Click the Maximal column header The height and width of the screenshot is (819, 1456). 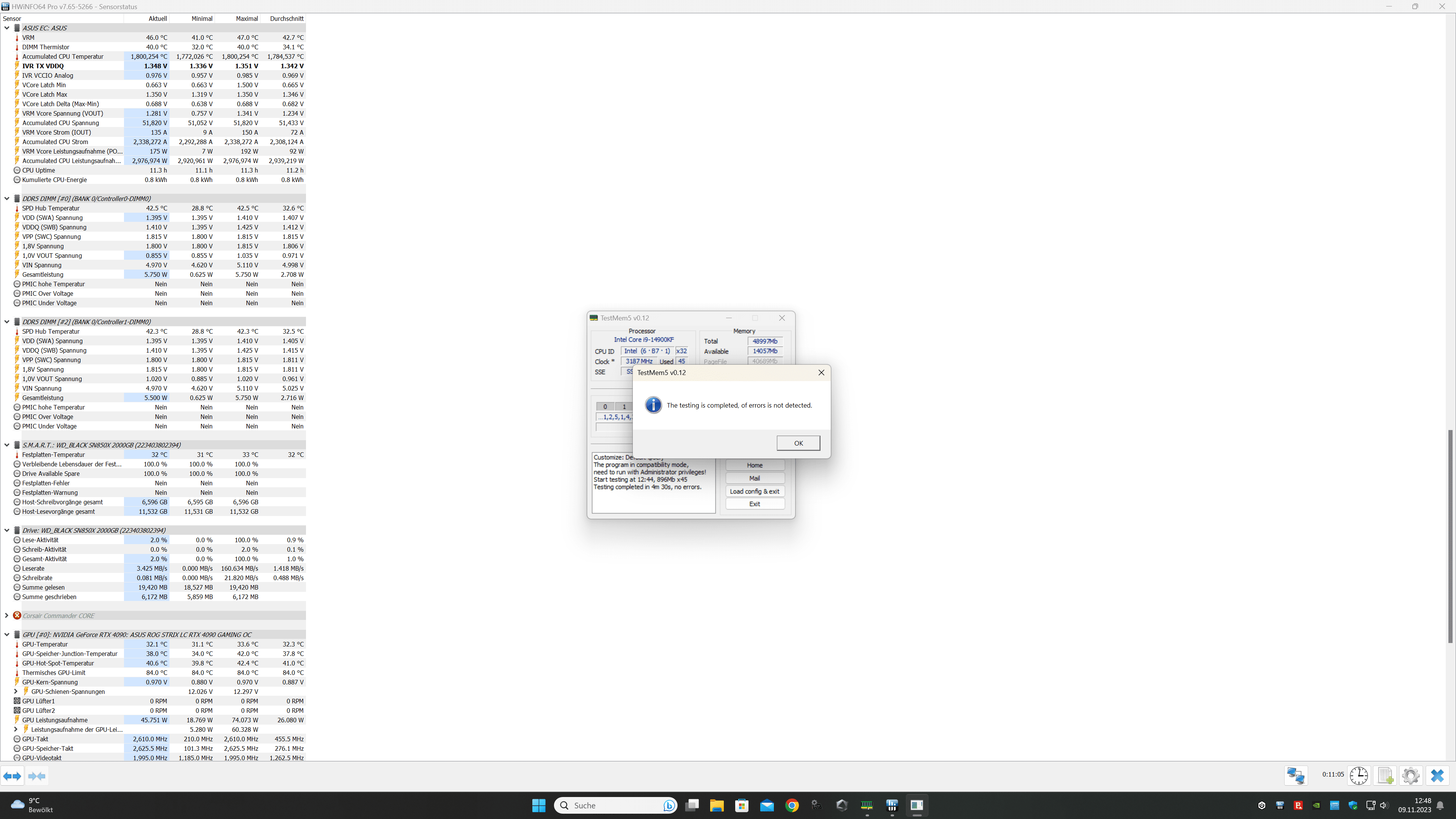click(246, 19)
